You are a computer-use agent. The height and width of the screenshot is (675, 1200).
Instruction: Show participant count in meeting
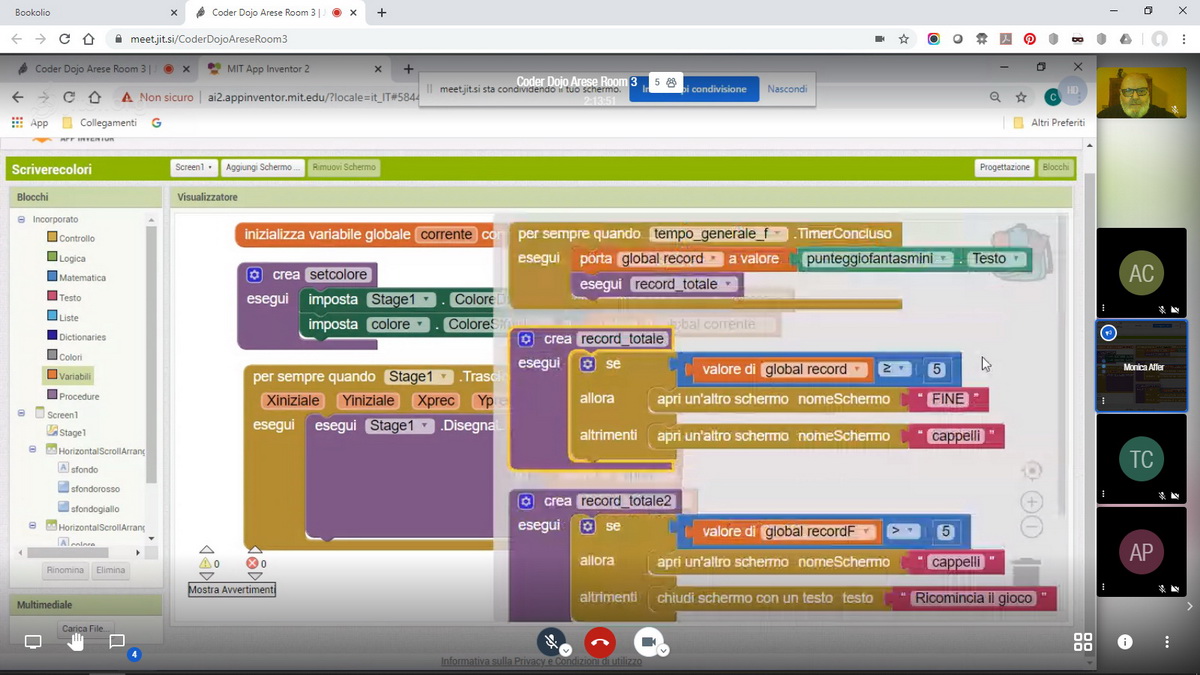(x=664, y=82)
